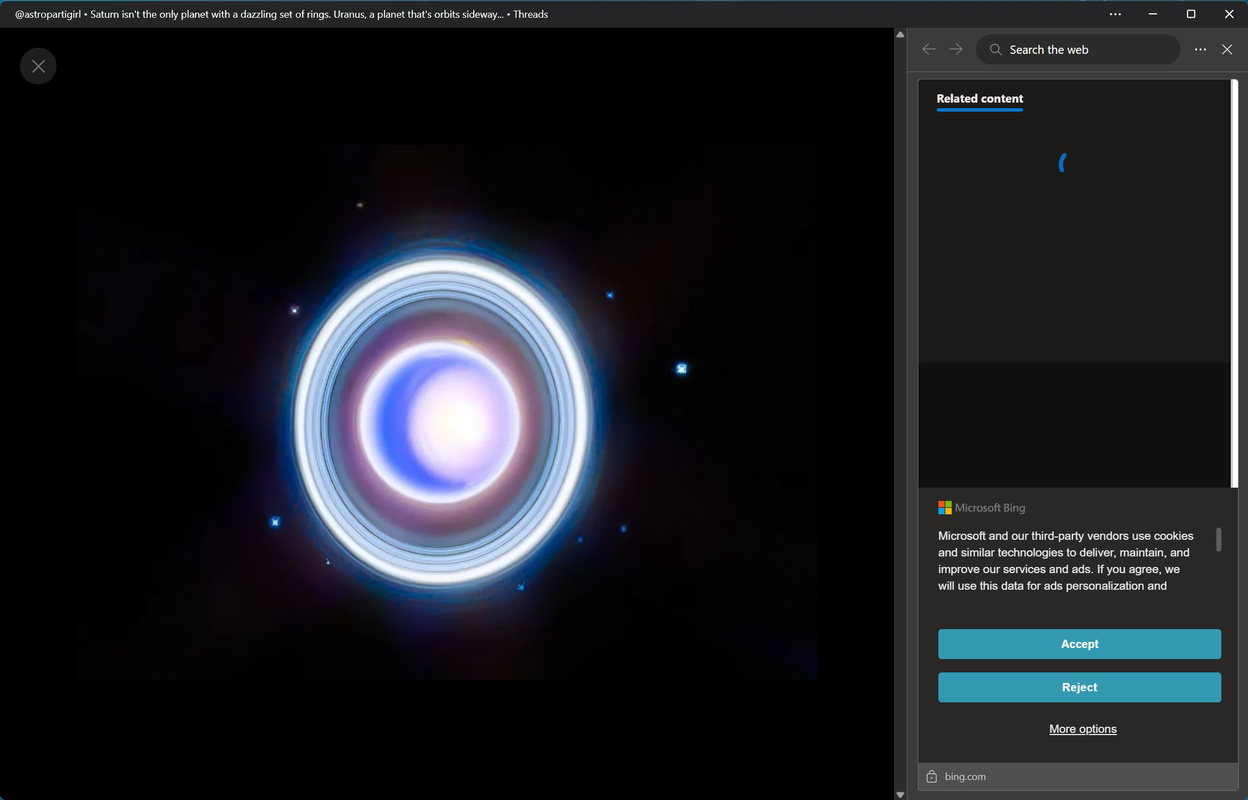
Task: Click the Microsoft Bing logo
Action: pos(981,508)
